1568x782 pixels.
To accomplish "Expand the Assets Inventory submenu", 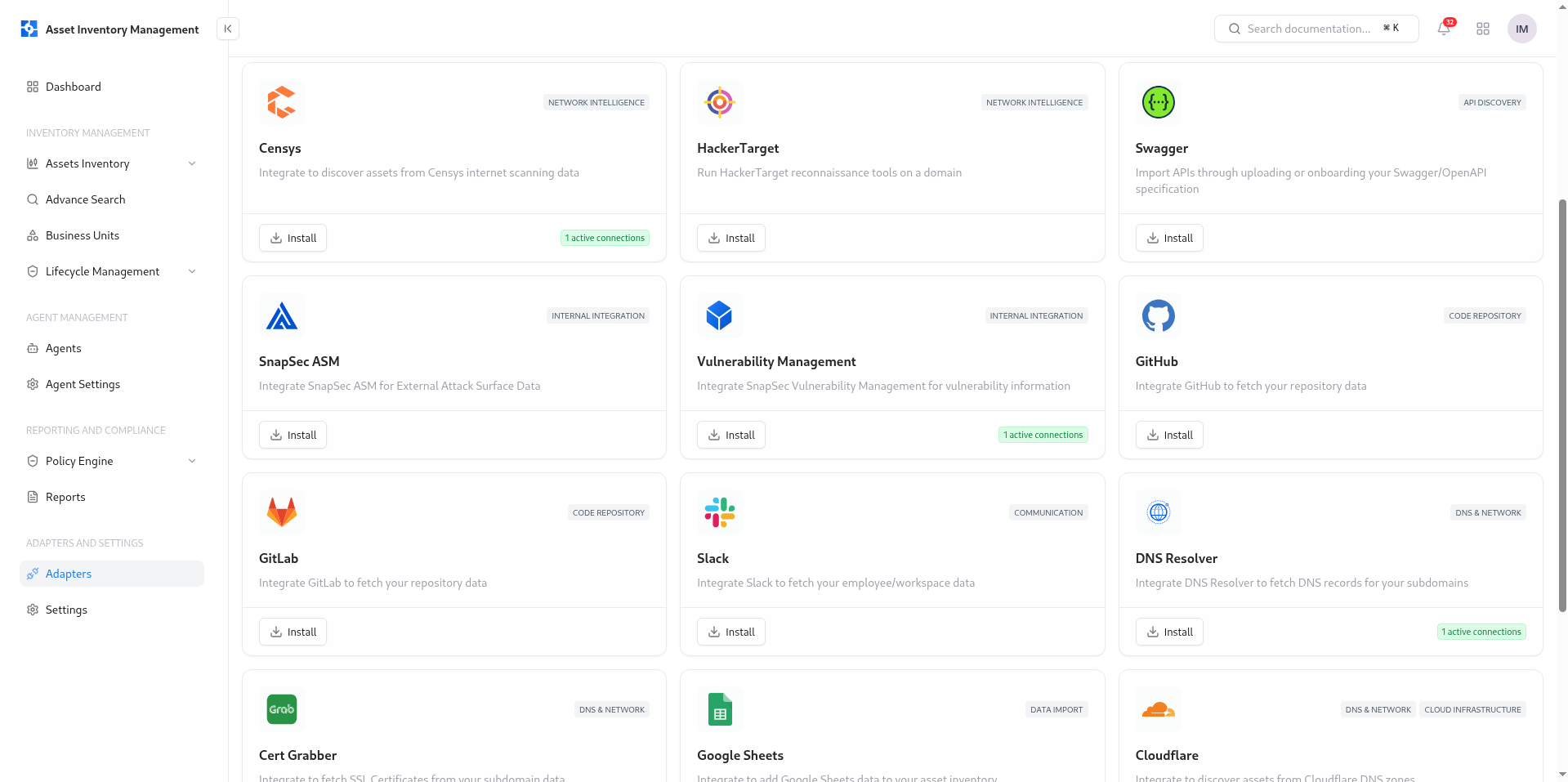I will [192, 163].
